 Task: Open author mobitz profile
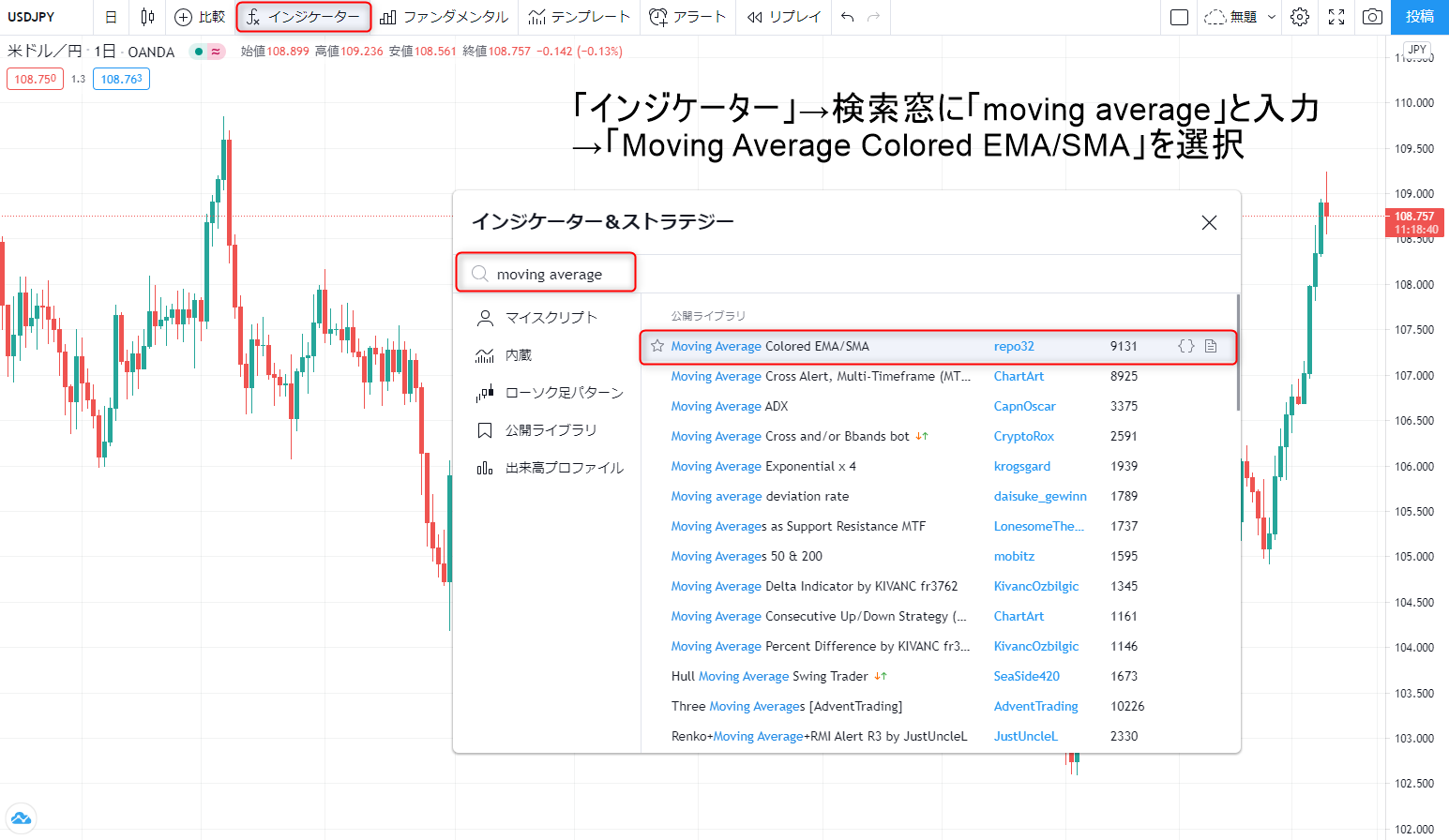[x=1014, y=556]
